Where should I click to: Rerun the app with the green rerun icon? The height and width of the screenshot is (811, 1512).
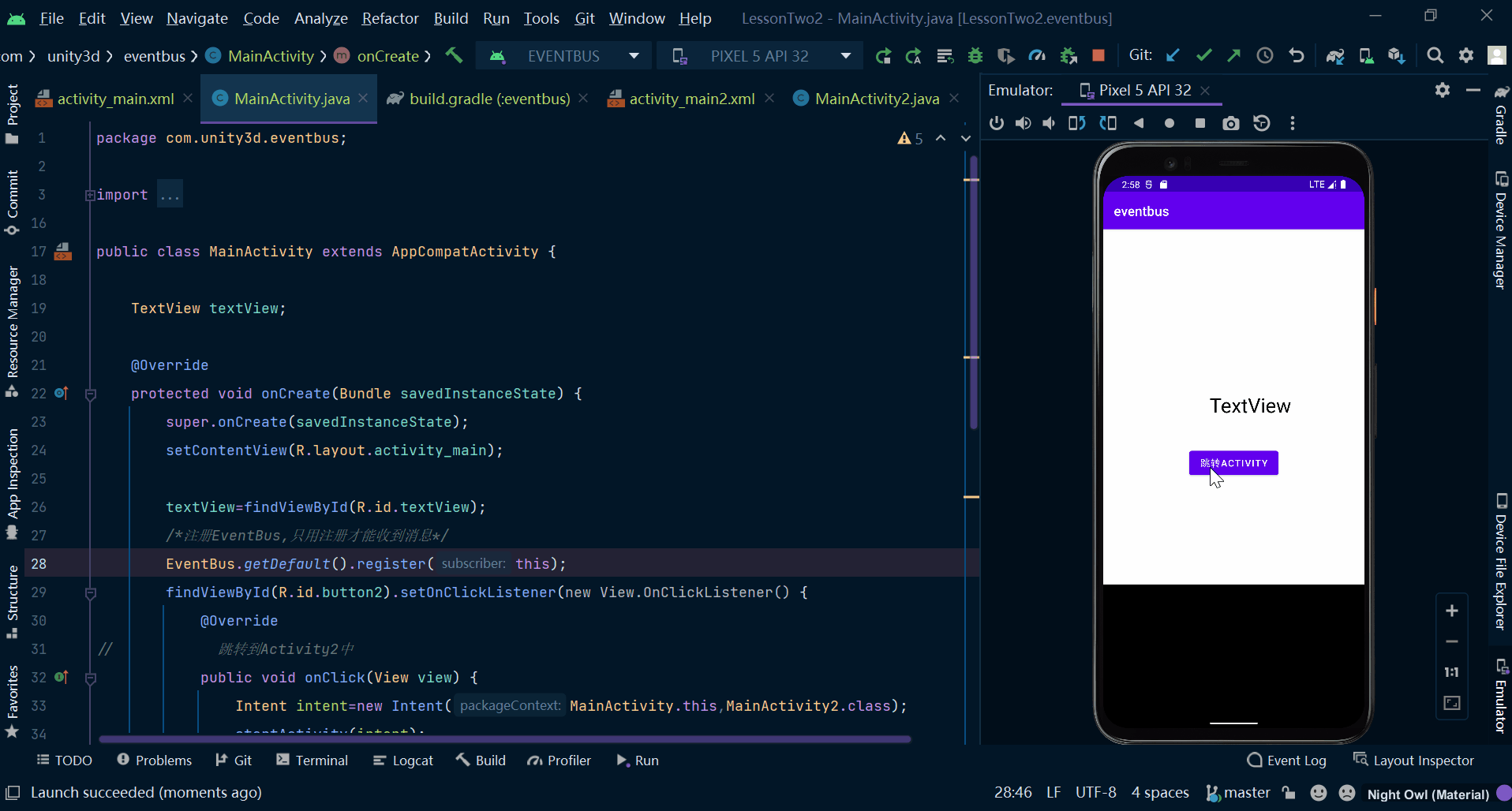tap(883, 55)
